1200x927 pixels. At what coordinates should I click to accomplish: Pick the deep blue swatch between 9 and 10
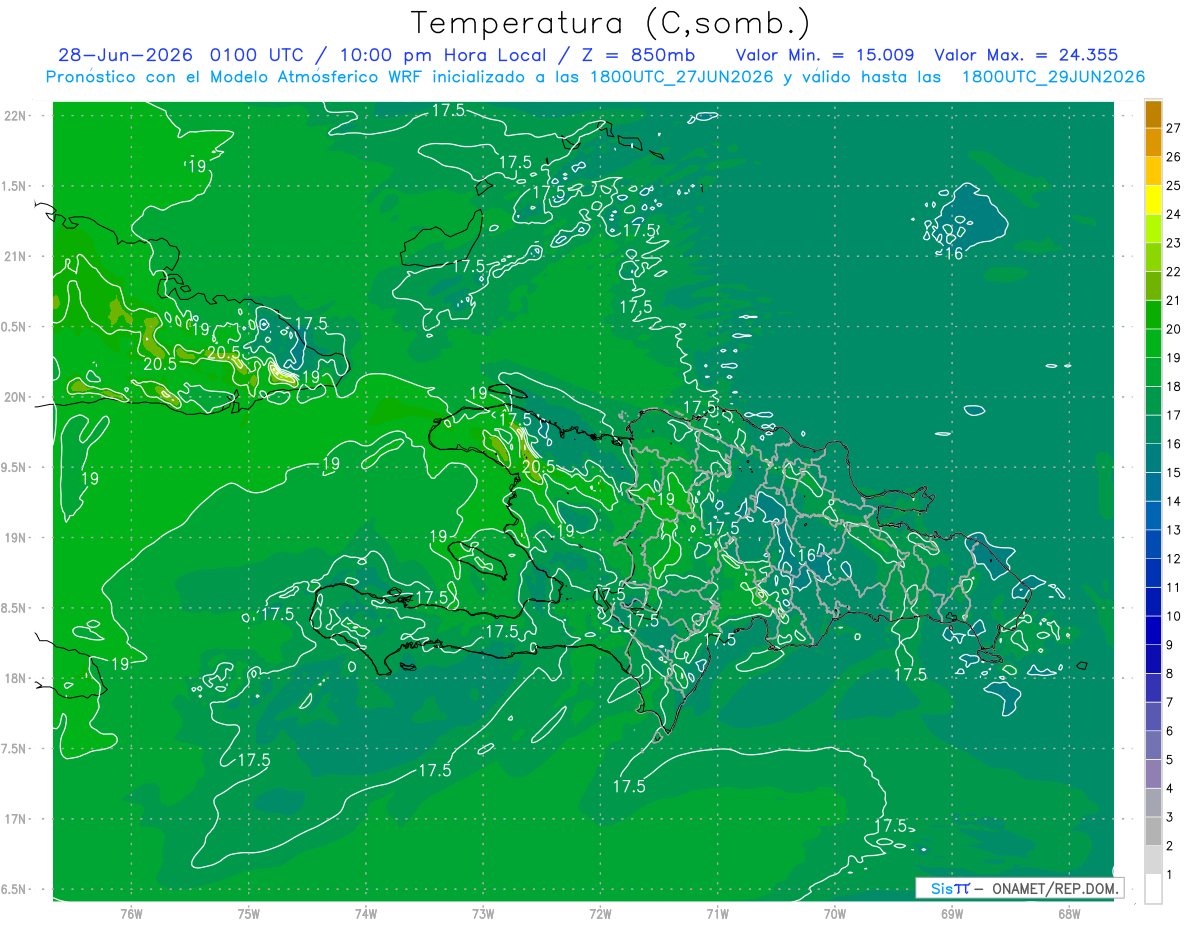(x=1153, y=630)
